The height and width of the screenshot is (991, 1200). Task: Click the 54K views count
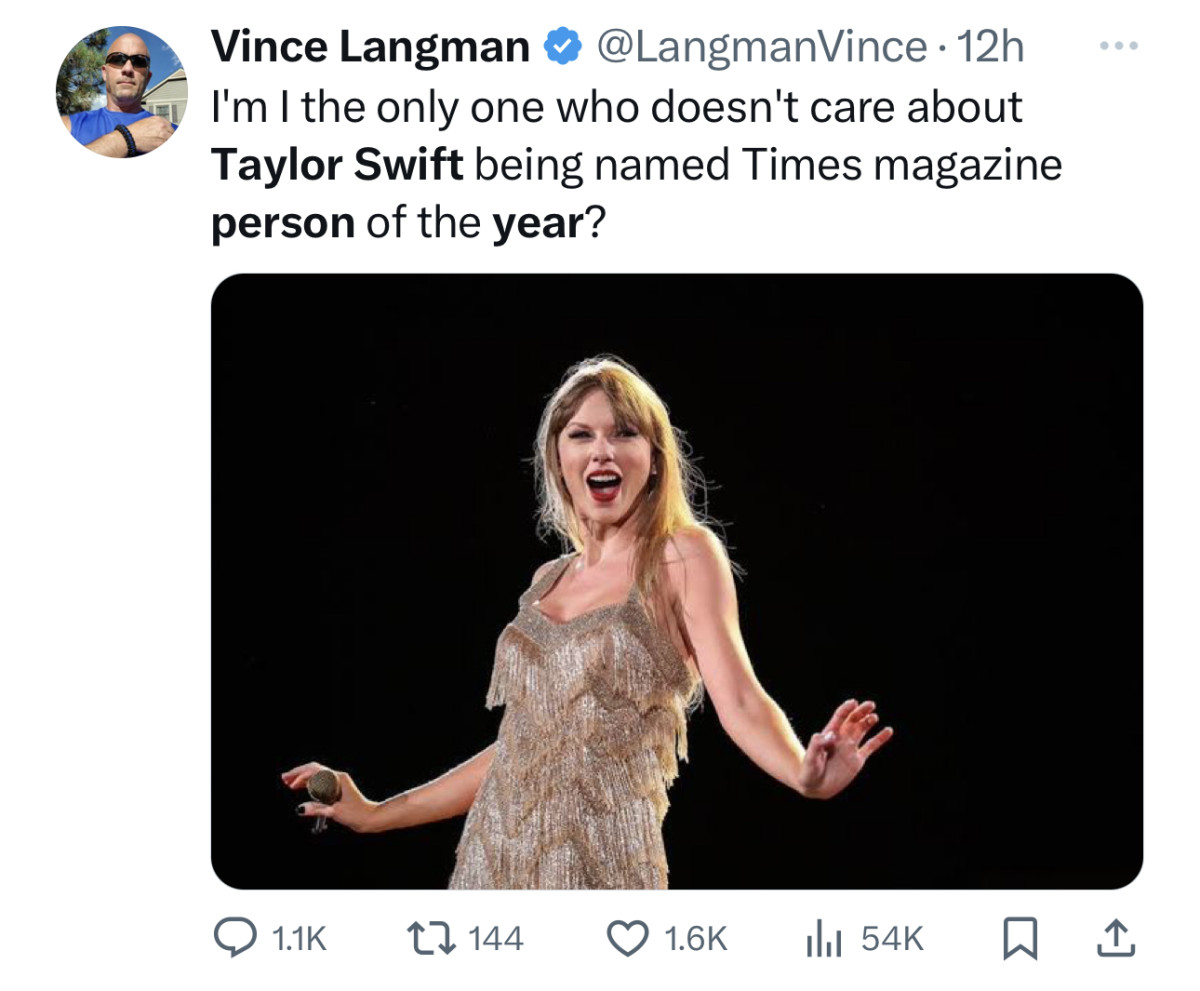(893, 936)
